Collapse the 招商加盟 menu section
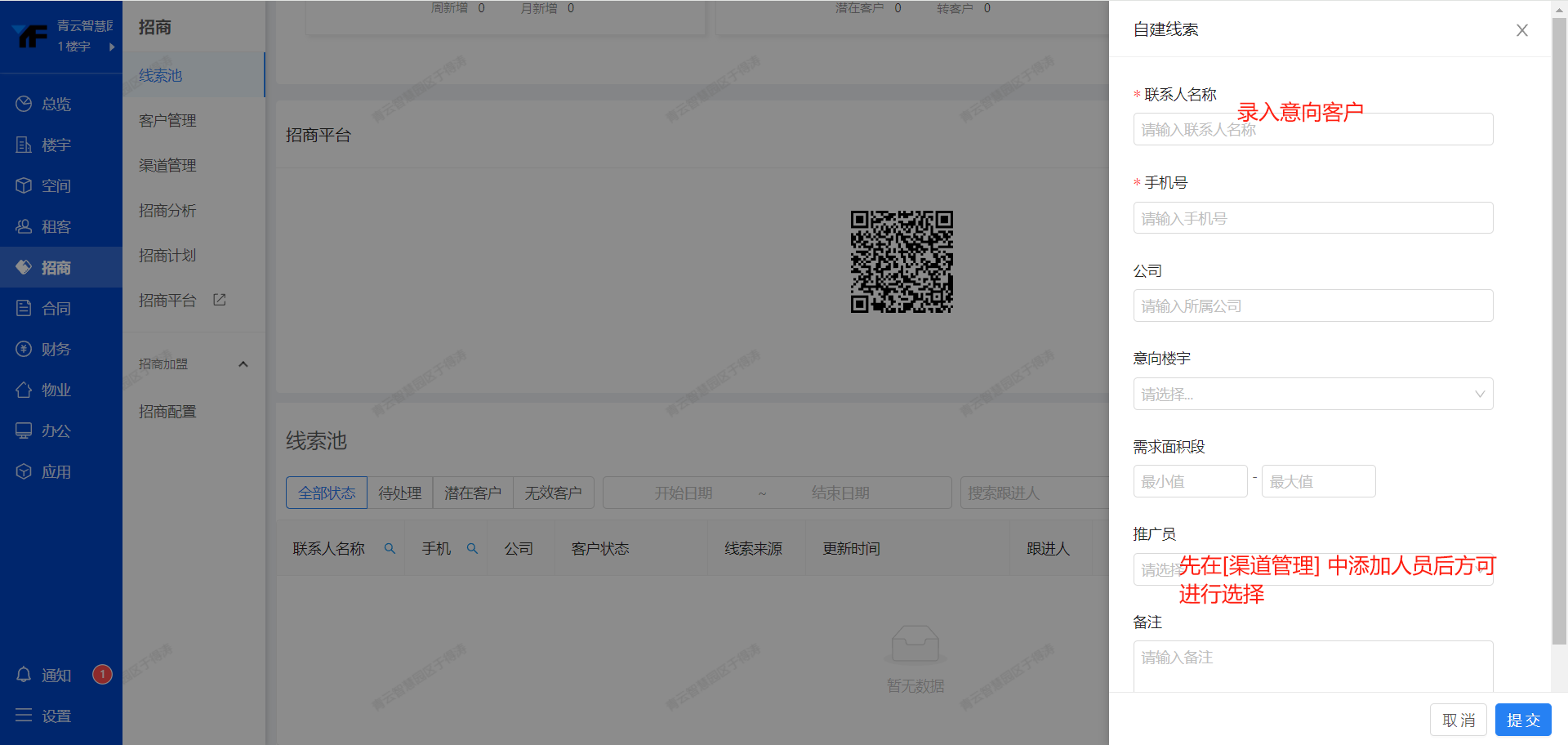Screen dimensions: 1568x745 pyautogui.click(x=243, y=364)
